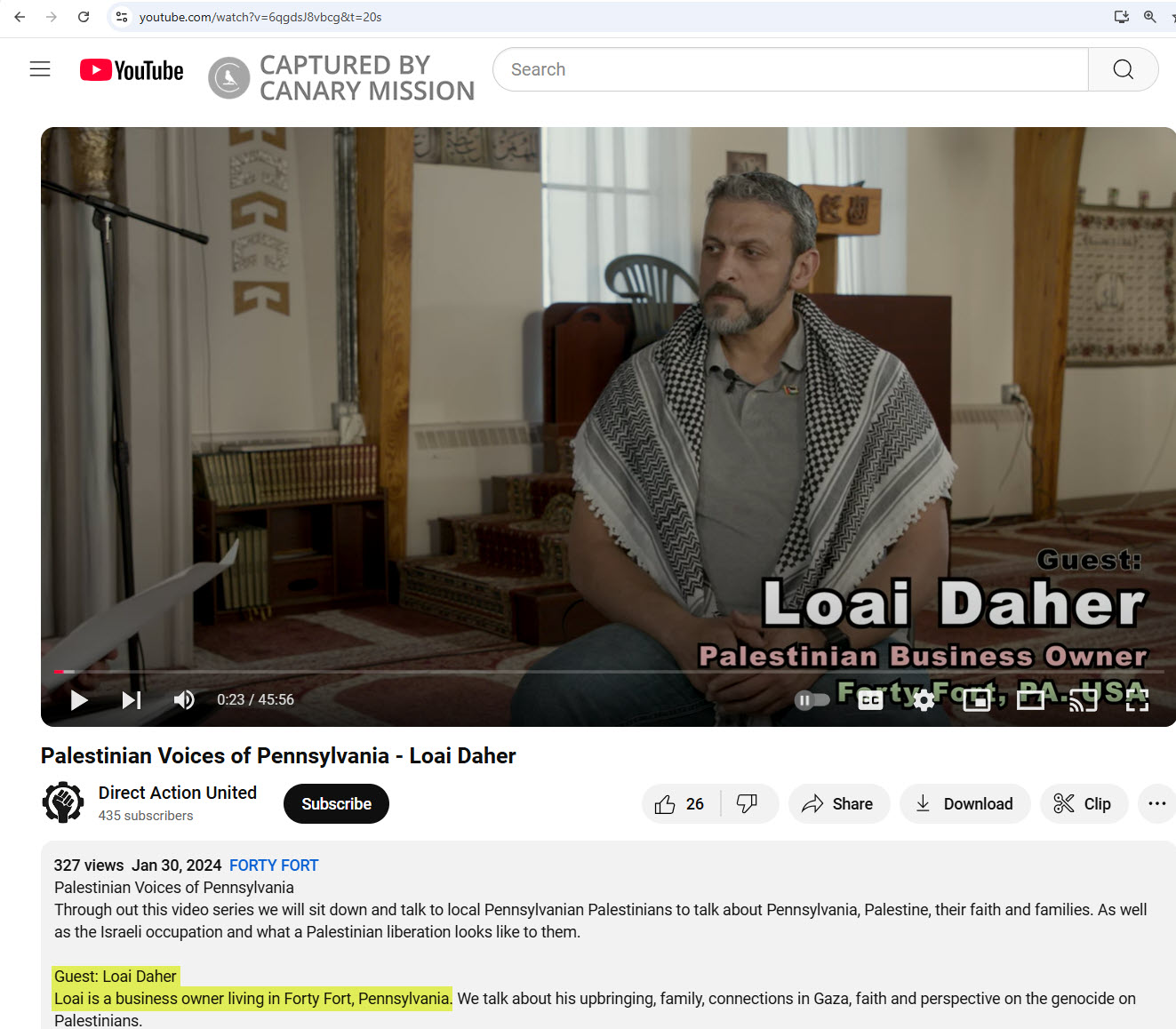1176x1029 pixels.
Task: Open the YouTube home page logo
Action: 131,69
